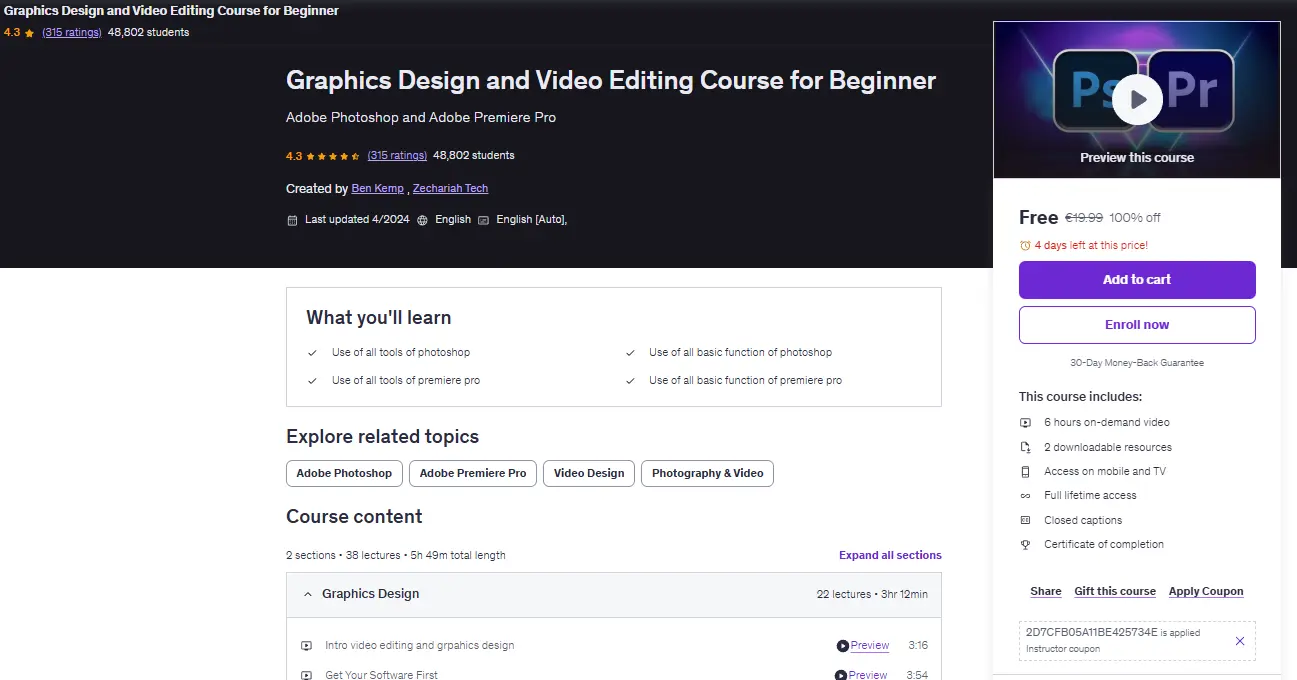Image resolution: width=1297 pixels, height=680 pixels.
Task: Click the 22 lectures • 3hr 12min text
Action: point(872,594)
